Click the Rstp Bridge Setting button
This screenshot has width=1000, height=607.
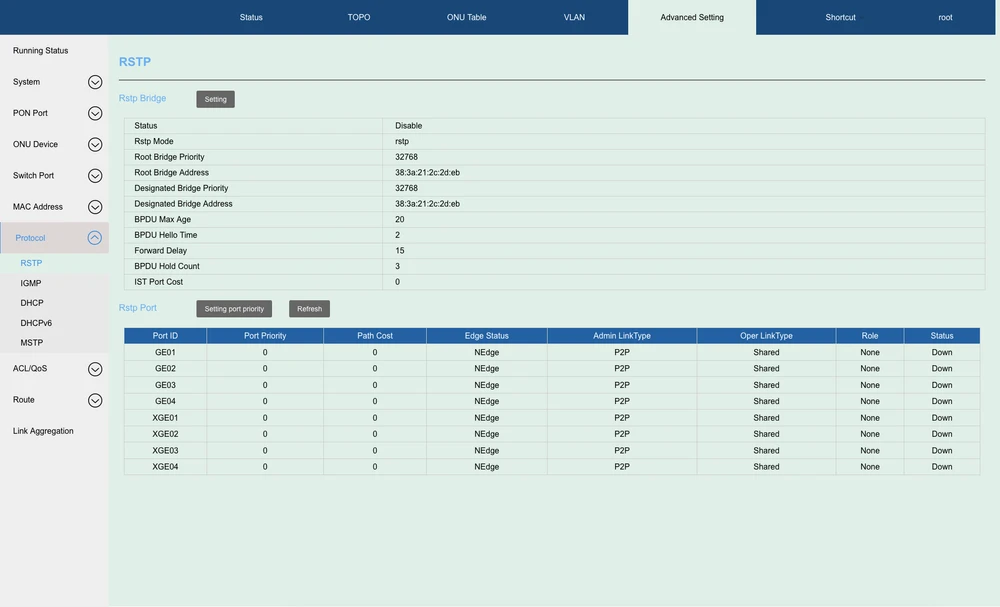coord(215,99)
